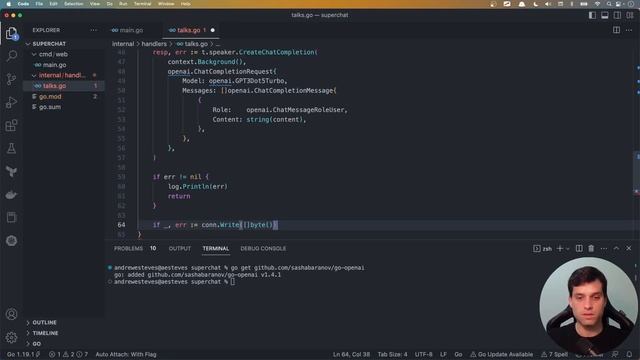Change the UTF-8 file encoding

[424, 354]
